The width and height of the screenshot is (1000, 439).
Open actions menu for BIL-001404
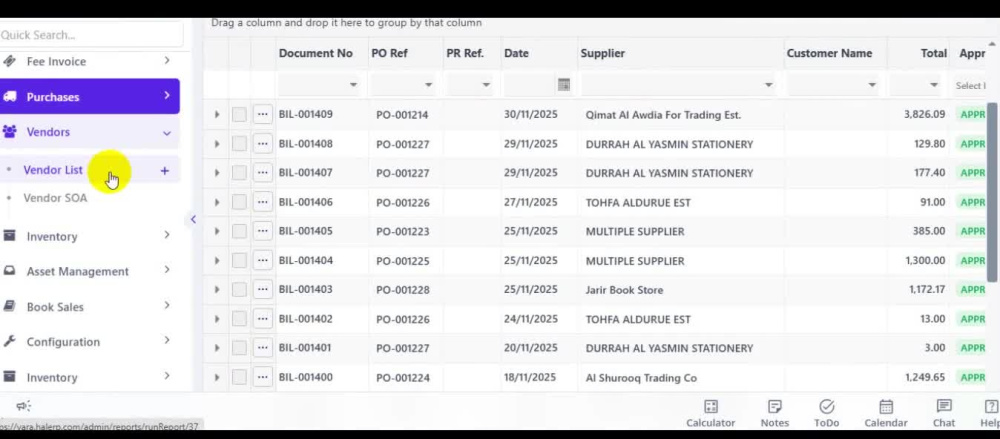click(262, 261)
